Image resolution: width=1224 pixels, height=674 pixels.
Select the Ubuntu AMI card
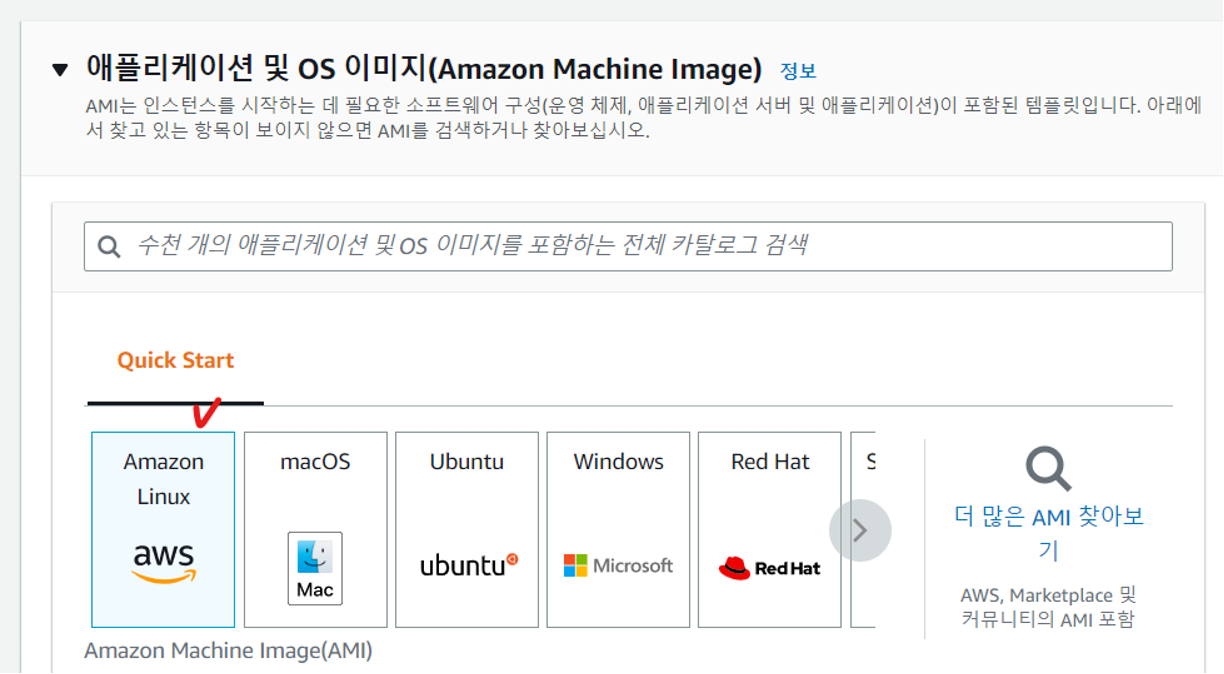pos(467,530)
